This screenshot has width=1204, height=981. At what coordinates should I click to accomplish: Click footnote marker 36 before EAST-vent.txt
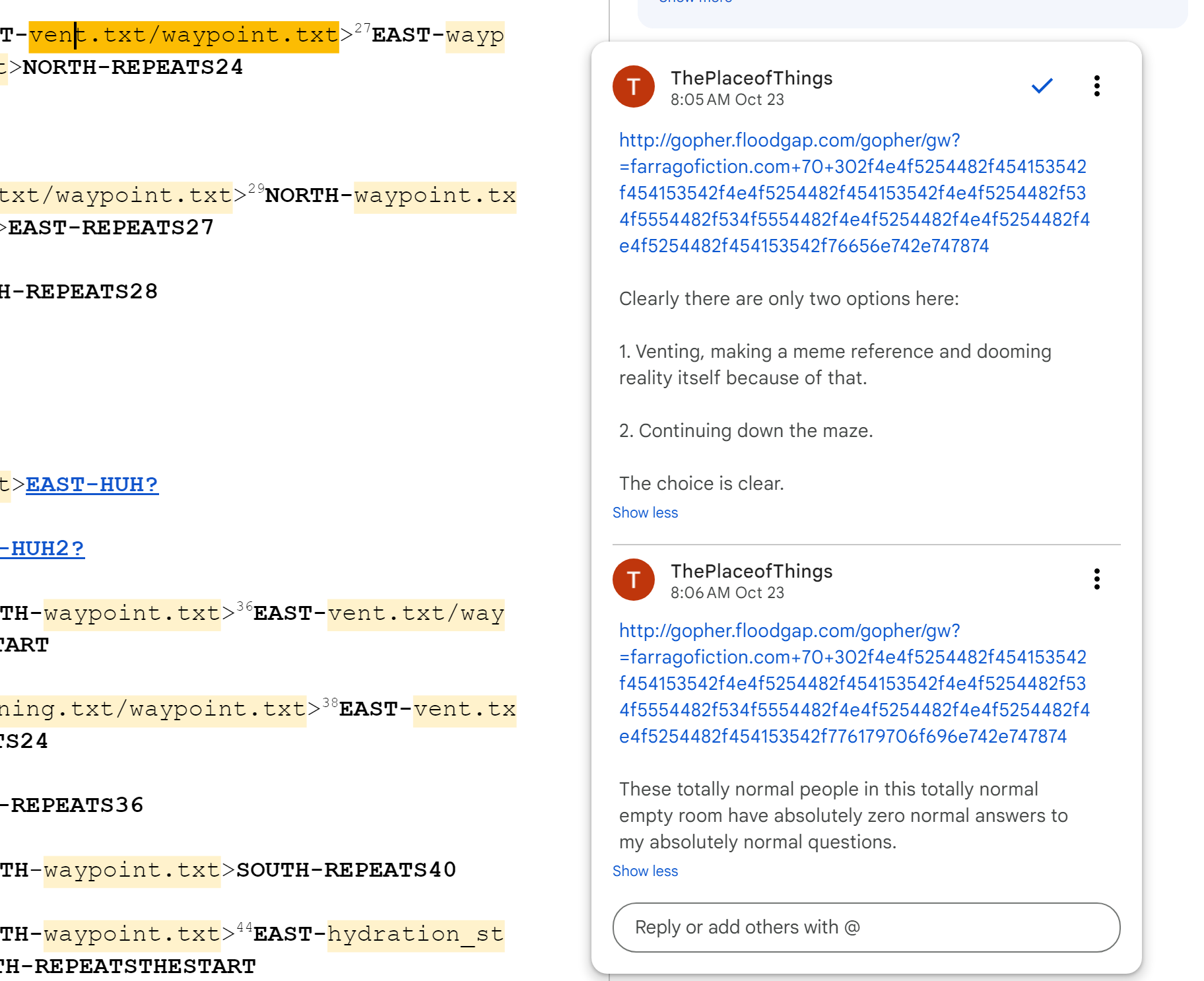[x=245, y=607]
